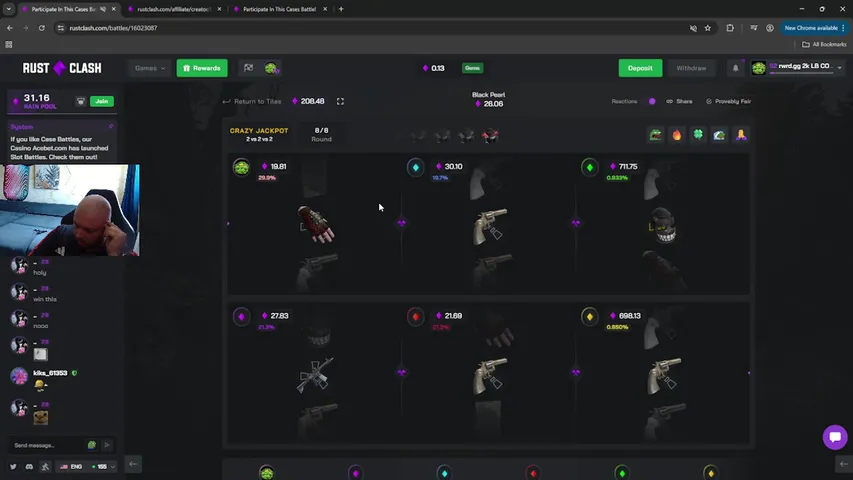Open the race flag icon
The image size is (853, 480).
(249, 68)
